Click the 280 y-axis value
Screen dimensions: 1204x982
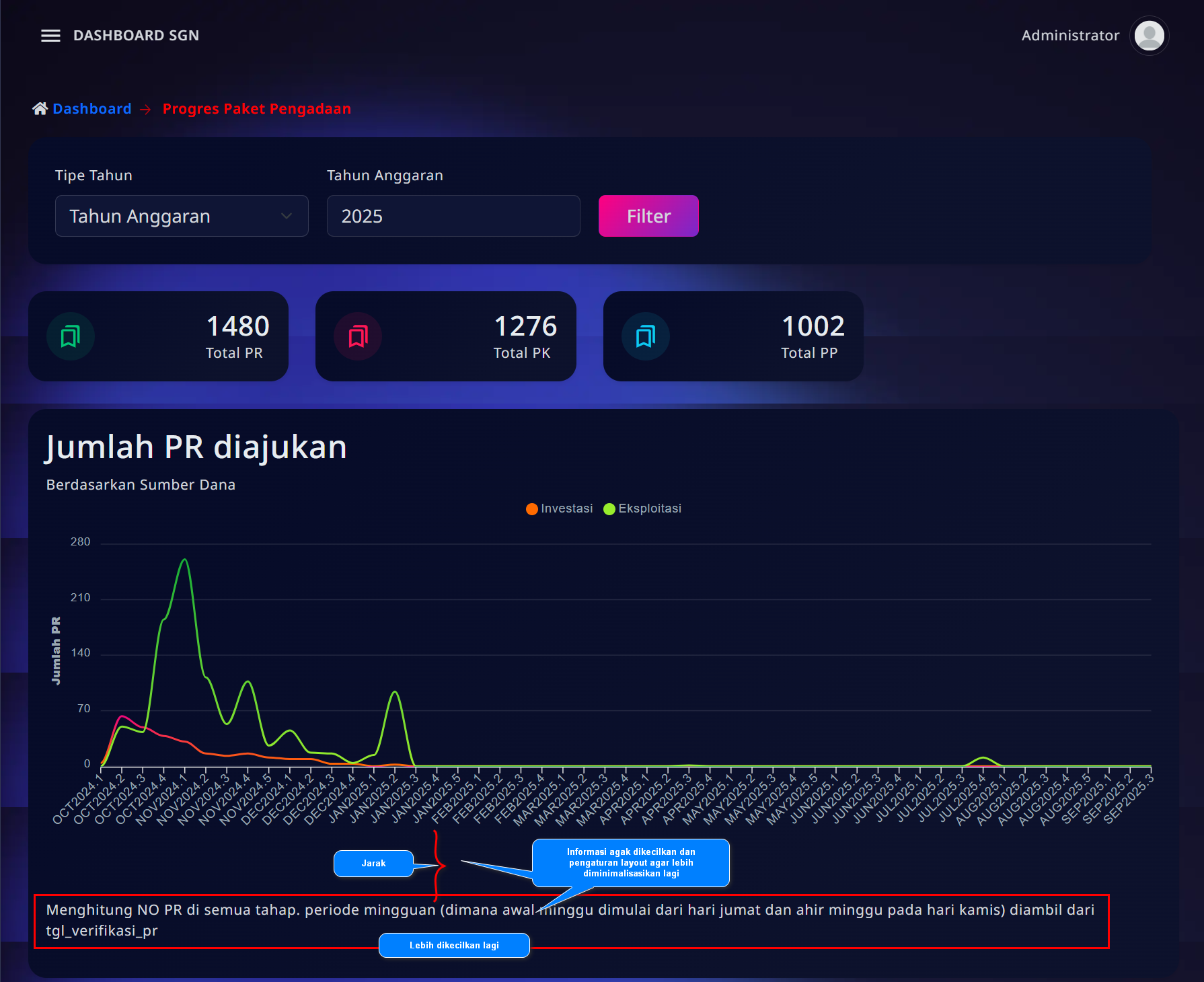click(80, 542)
